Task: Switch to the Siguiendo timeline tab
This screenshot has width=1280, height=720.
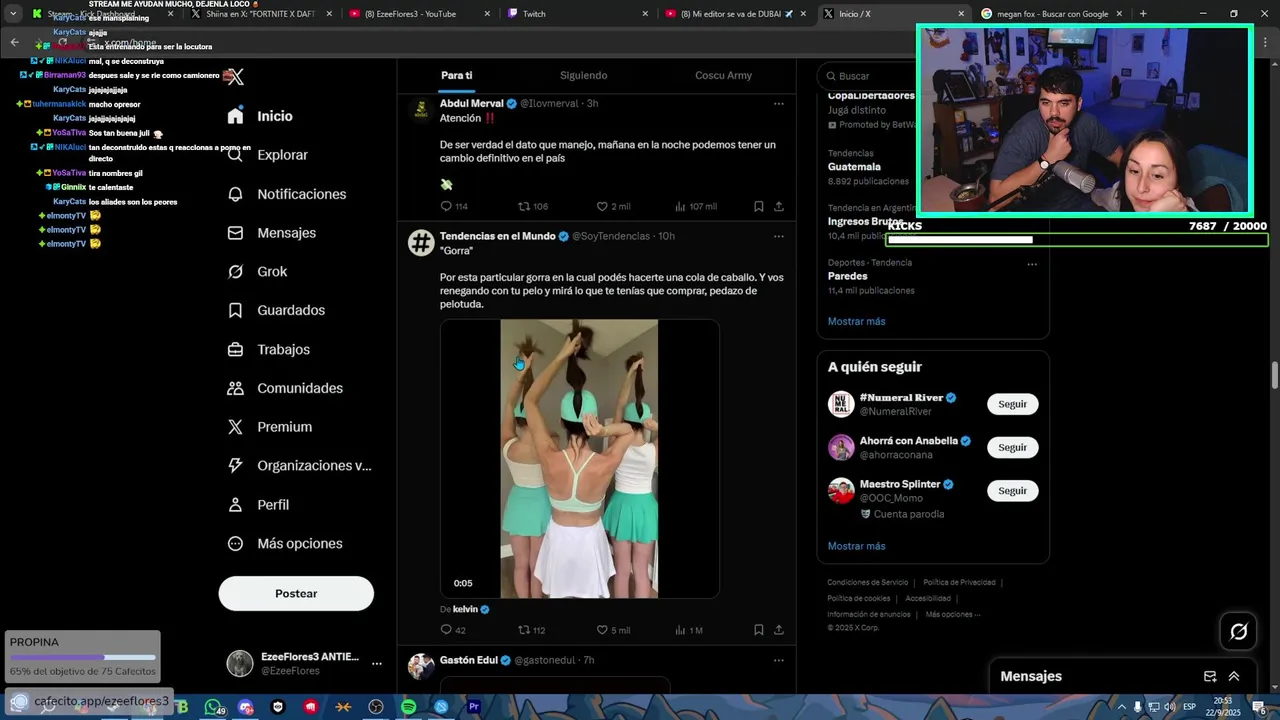Action: [x=583, y=75]
